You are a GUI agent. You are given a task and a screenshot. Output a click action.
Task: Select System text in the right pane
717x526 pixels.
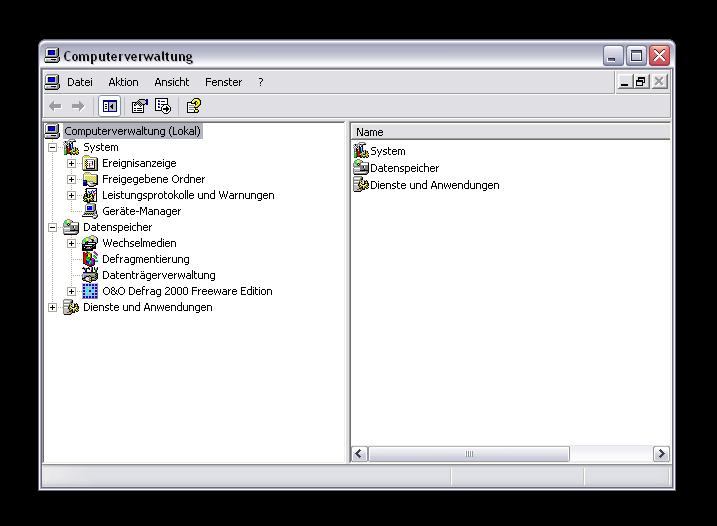(388, 151)
